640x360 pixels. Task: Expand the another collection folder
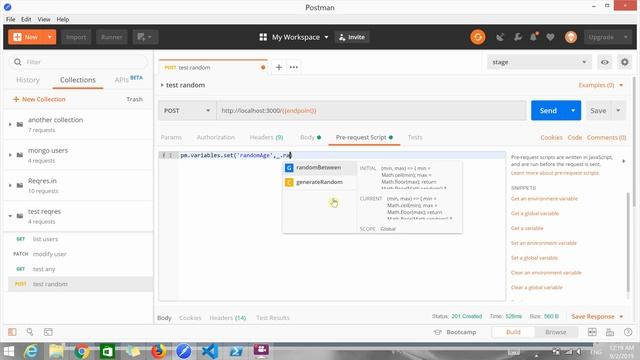tap(10, 124)
